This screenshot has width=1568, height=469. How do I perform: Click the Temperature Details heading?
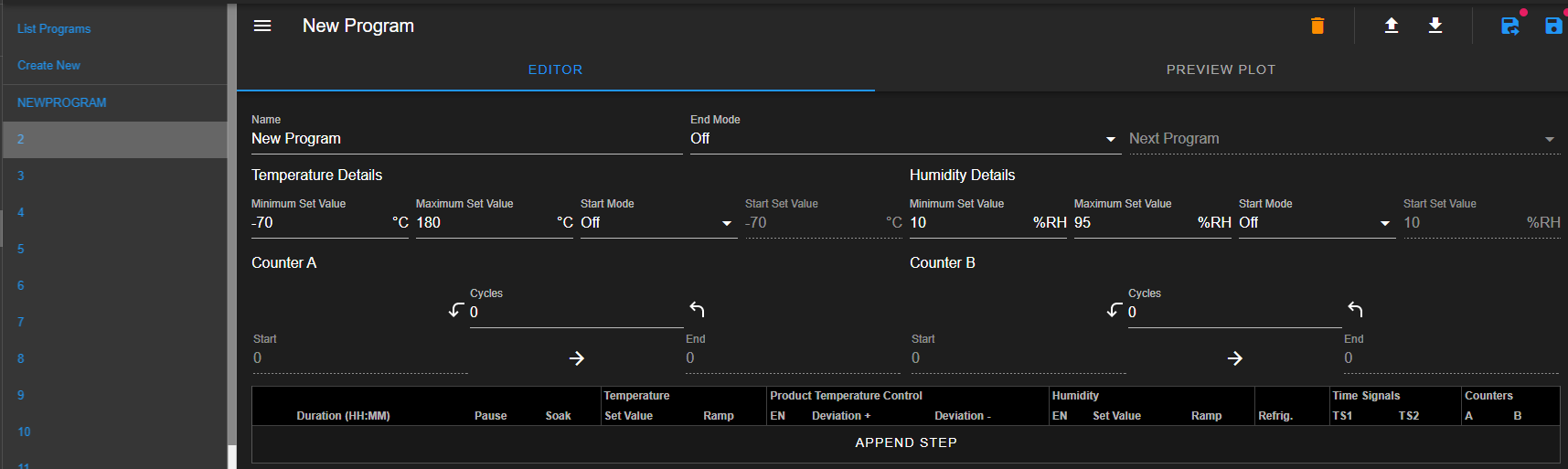point(316,175)
